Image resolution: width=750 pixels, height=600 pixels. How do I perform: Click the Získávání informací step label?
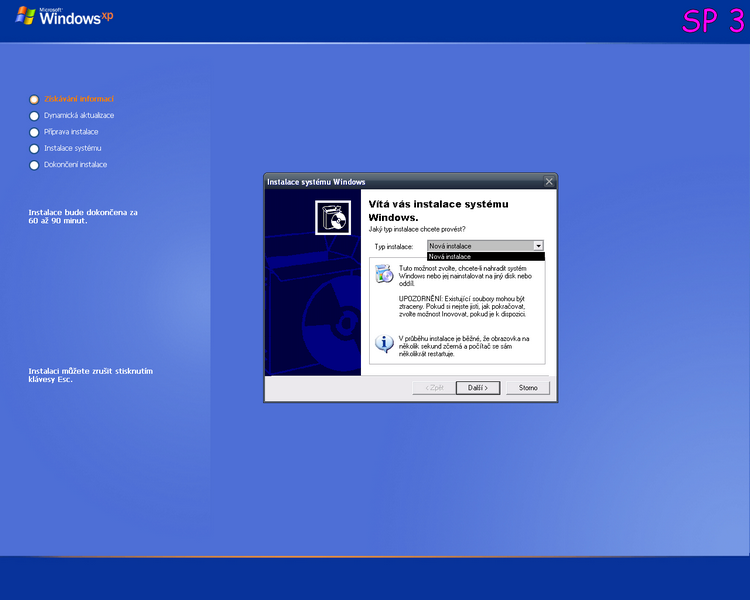tap(79, 99)
